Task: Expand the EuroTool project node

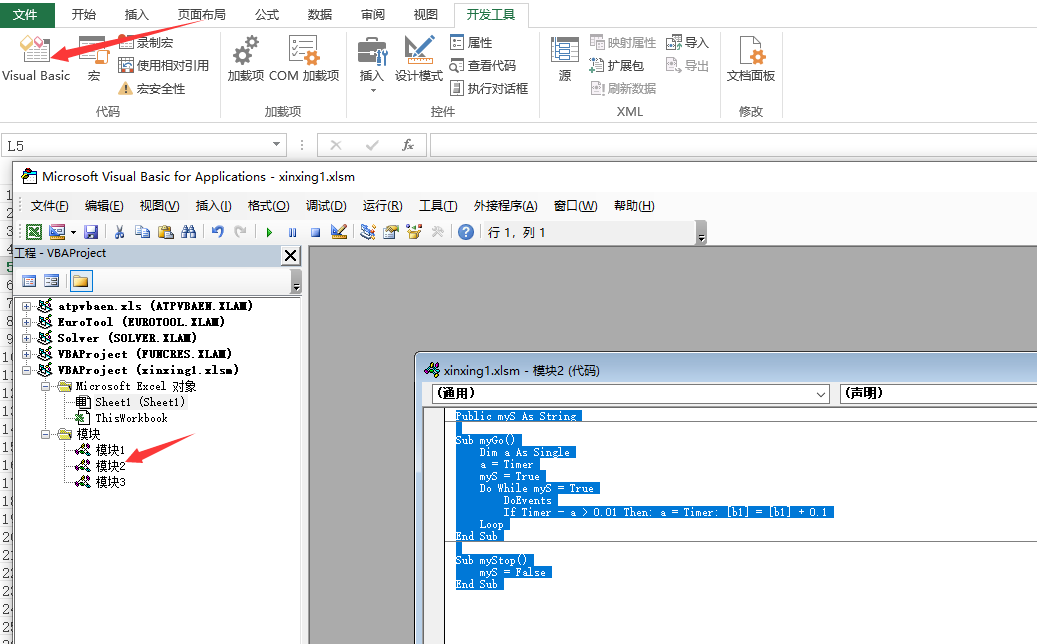Action: (x=26, y=322)
